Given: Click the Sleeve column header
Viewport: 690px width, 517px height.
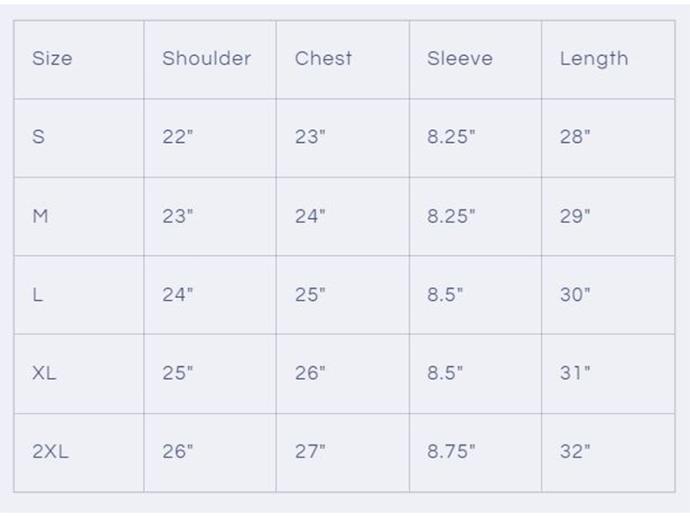Looking at the screenshot, I should coord(459,59).
